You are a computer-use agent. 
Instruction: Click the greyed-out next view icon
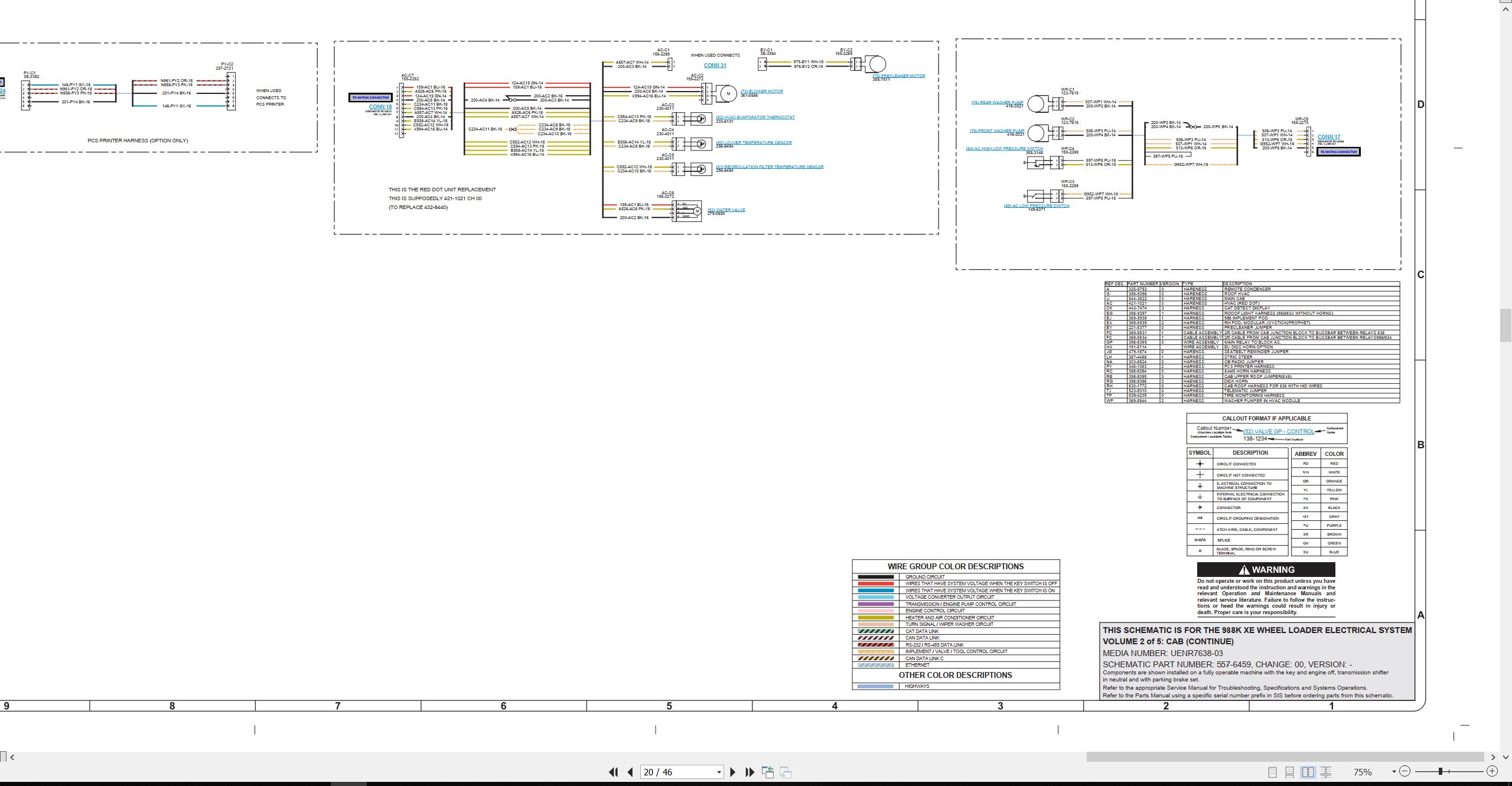[x=786, y=772]
